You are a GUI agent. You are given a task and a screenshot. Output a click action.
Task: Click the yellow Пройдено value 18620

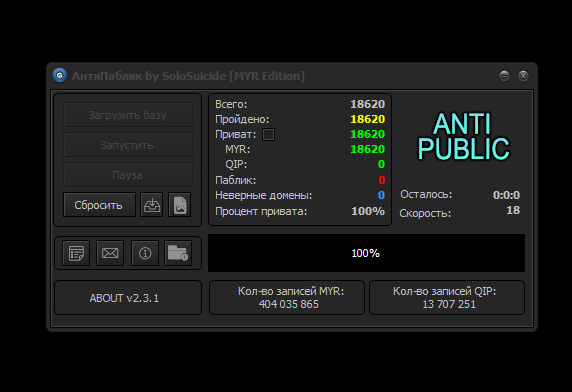[367, 119]
